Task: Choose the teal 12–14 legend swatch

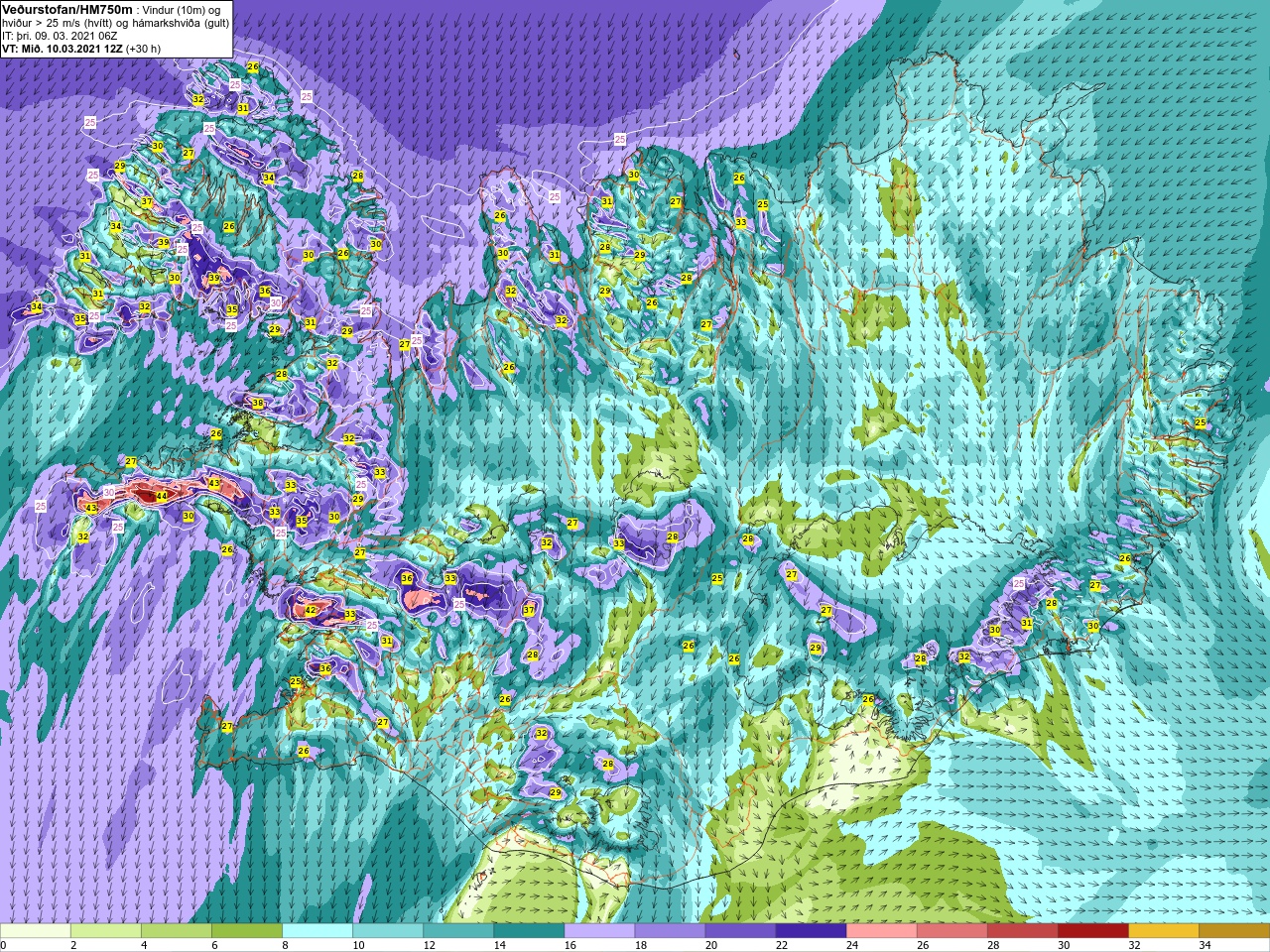Action: click(458, 931)
